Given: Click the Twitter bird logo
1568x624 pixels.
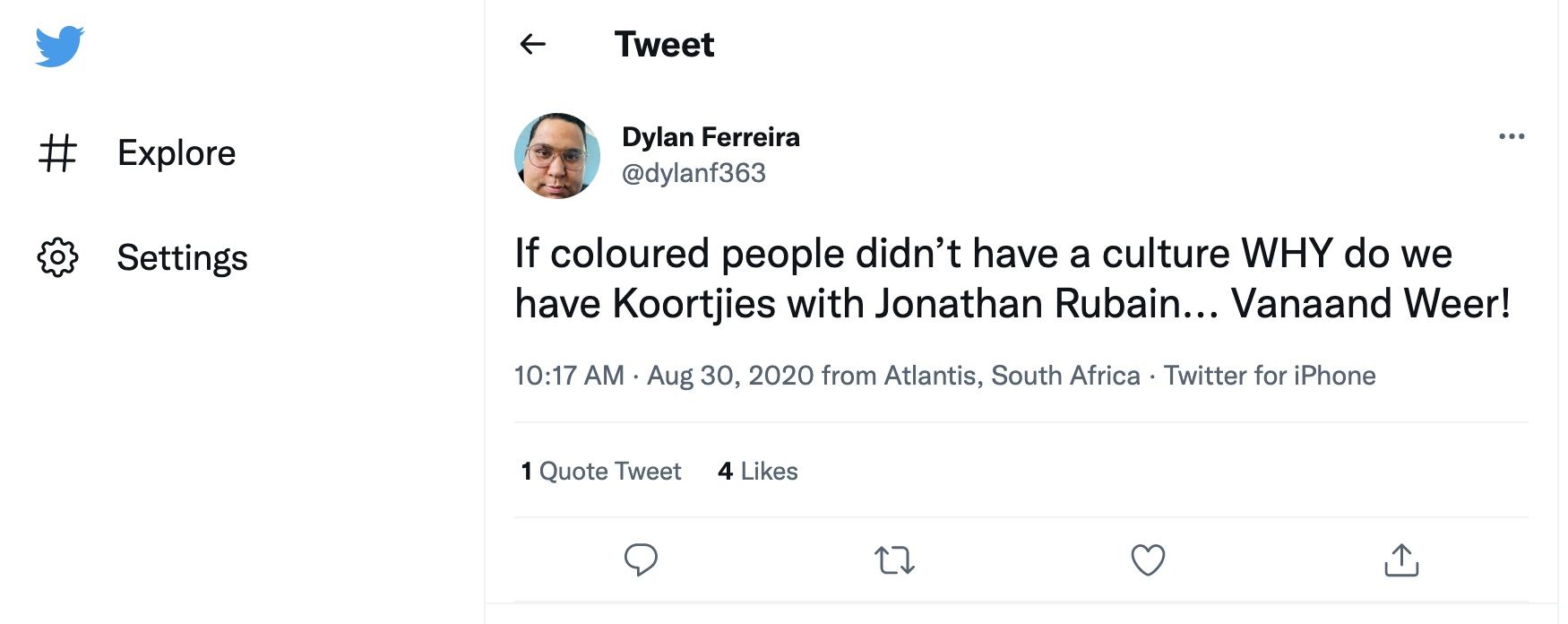Looking at the screenshot, I should click(59, 46).
